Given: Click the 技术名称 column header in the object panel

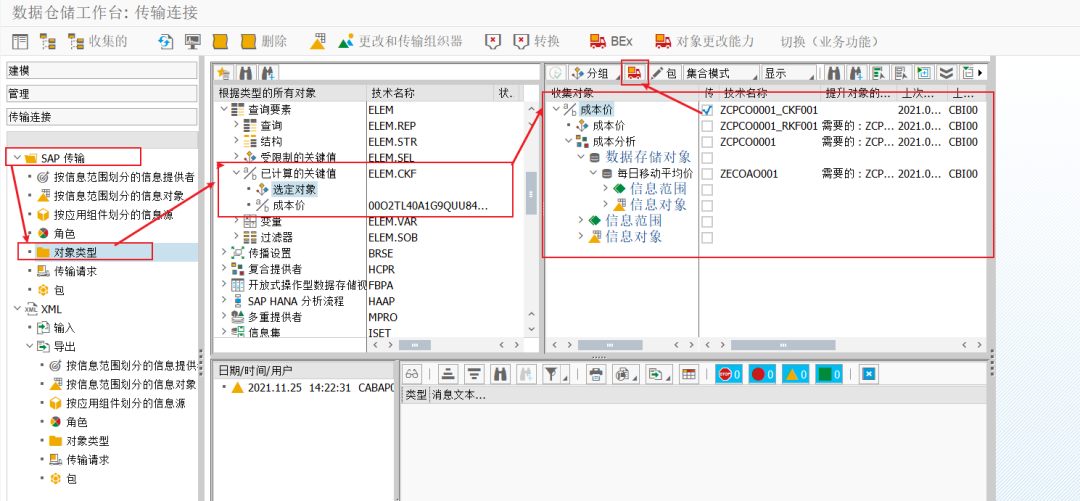Looking at the screenshot, I should [x=431, y=93].
